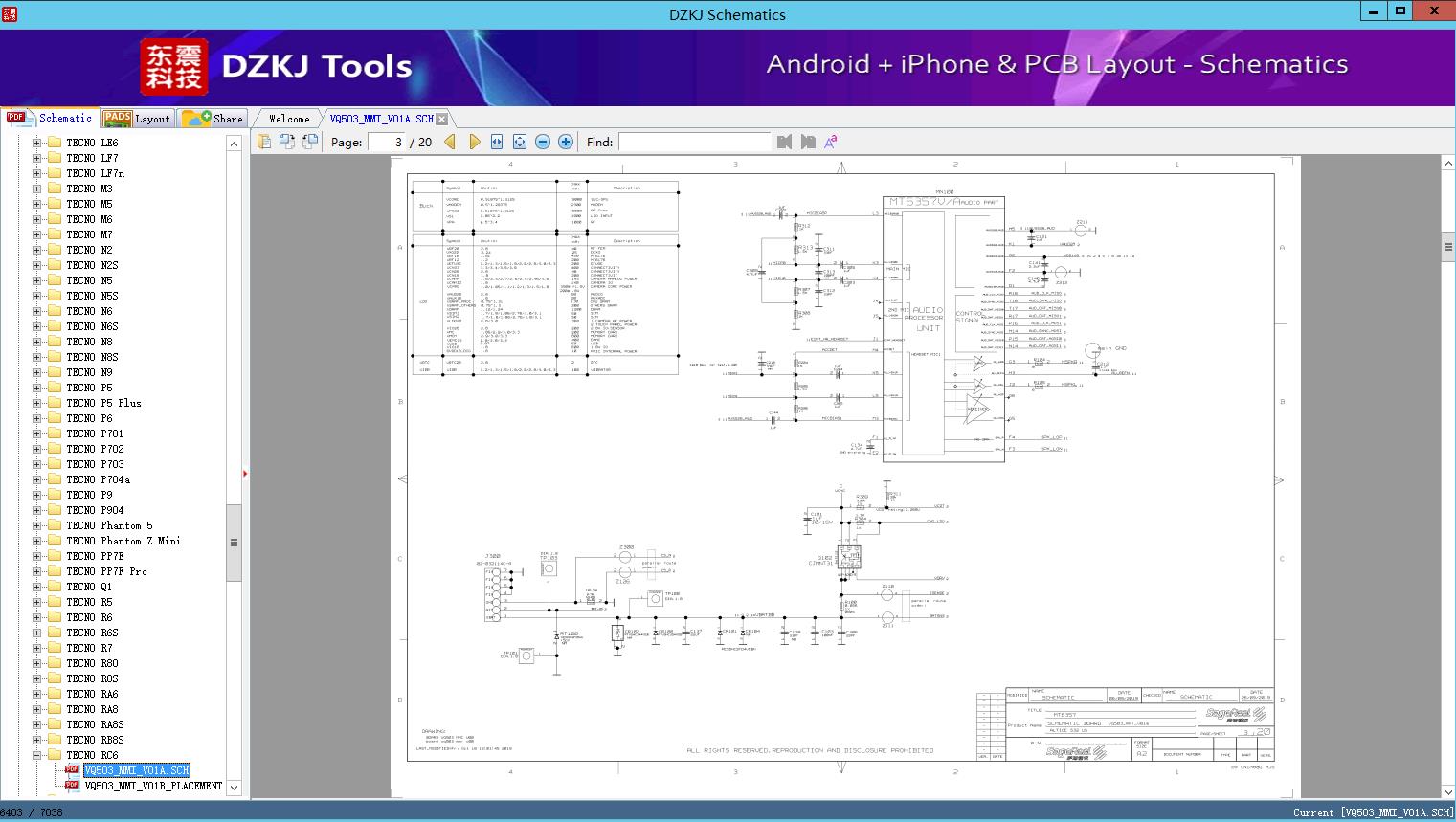The height and width of the screenshot is (822, 1456).
Task: Expand the TECNO Phantom 5 folder
Action: pos(37,525)
